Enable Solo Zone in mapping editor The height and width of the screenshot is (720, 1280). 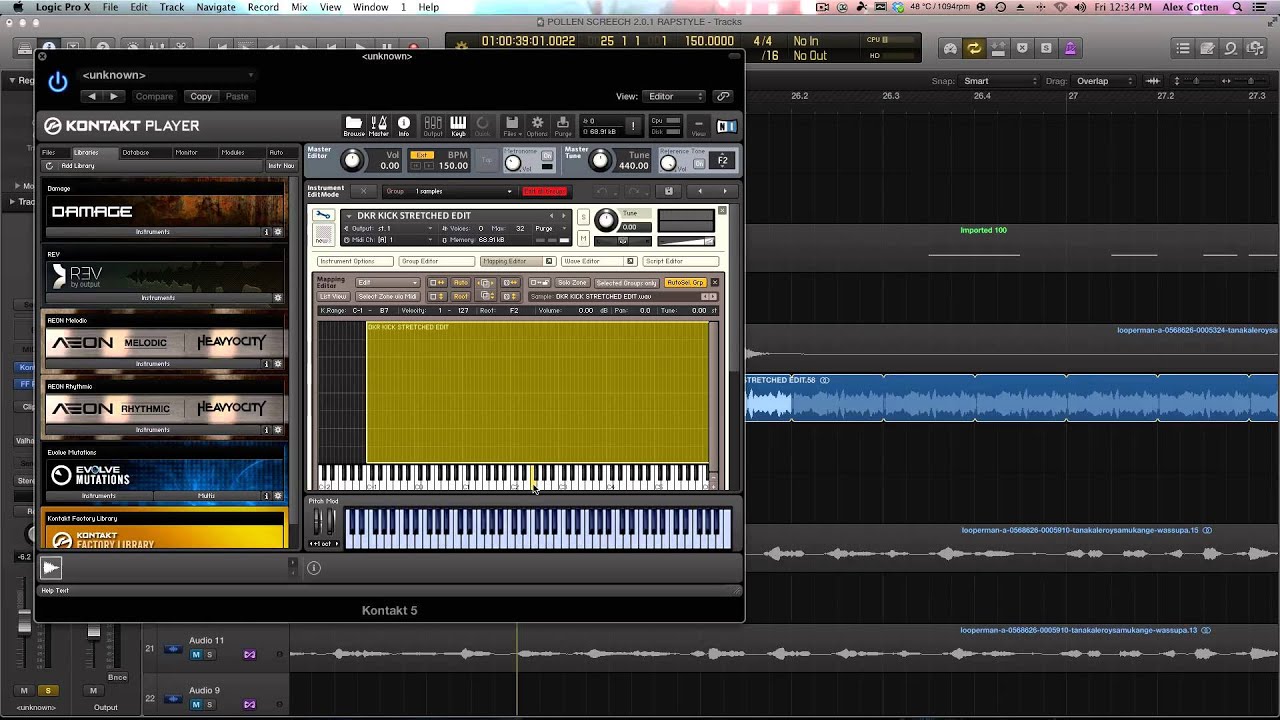tap(572, 283)
